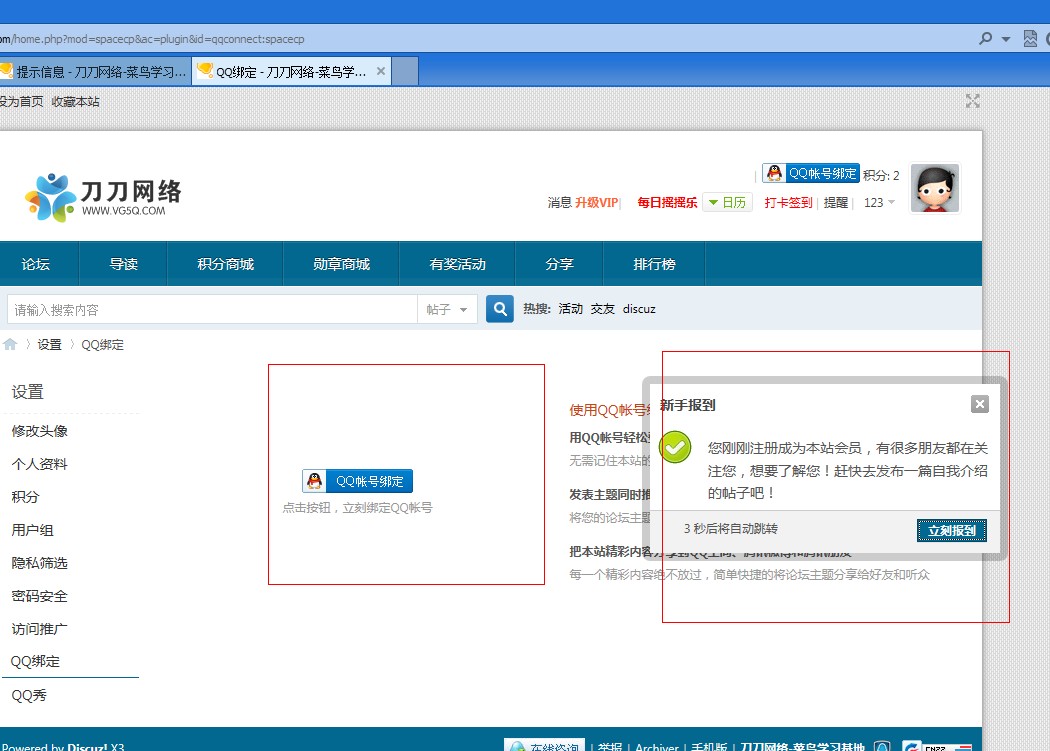Click the 刀刀网络 site logo
Viewport: 1050px width, 751px height.
[102, 197]
